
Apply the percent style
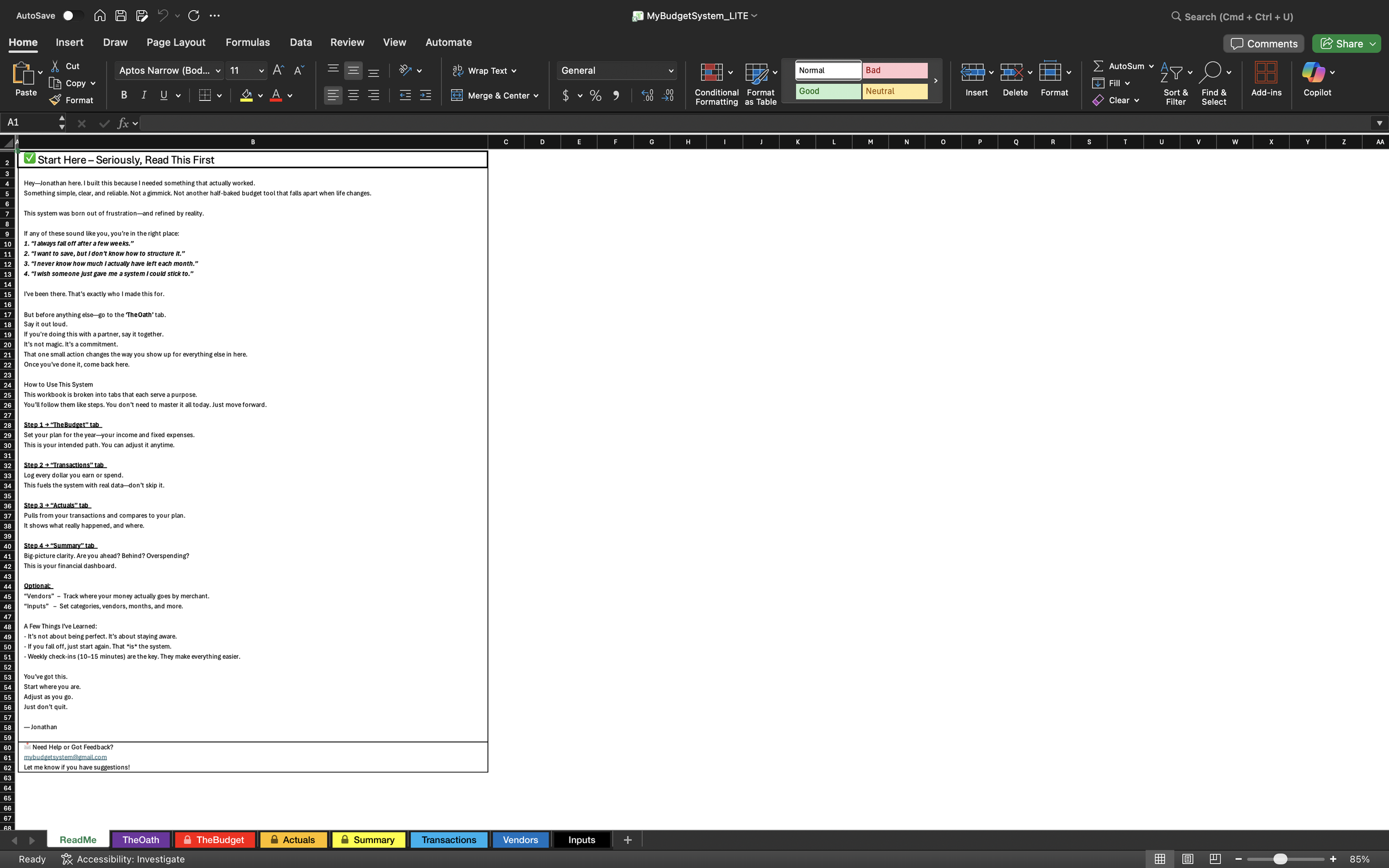coord(595,96)
